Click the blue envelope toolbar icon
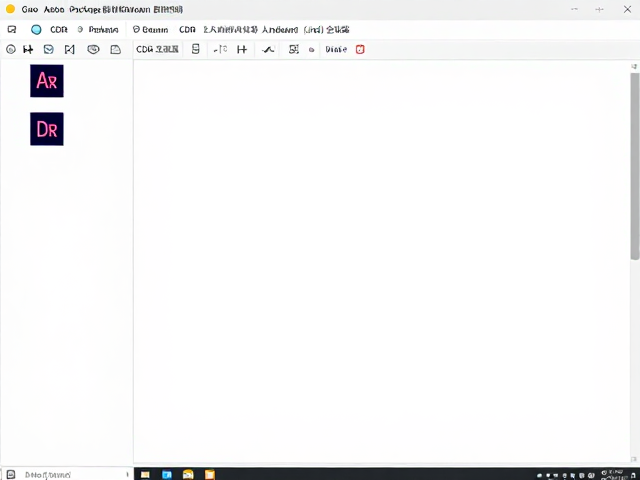Viewport: 640px width, 480px height. point(49,49)
